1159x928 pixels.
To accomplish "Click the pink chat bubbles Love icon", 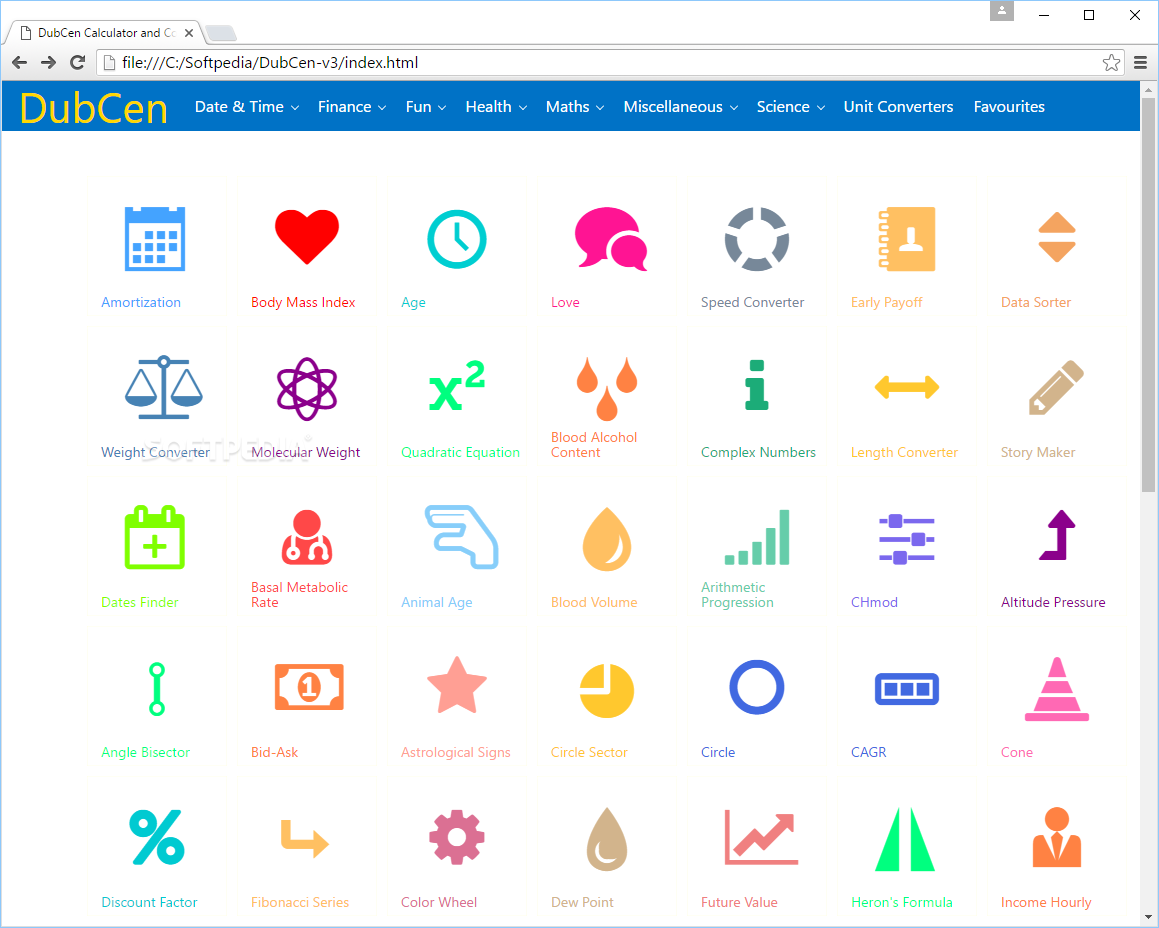I will 611,238.
